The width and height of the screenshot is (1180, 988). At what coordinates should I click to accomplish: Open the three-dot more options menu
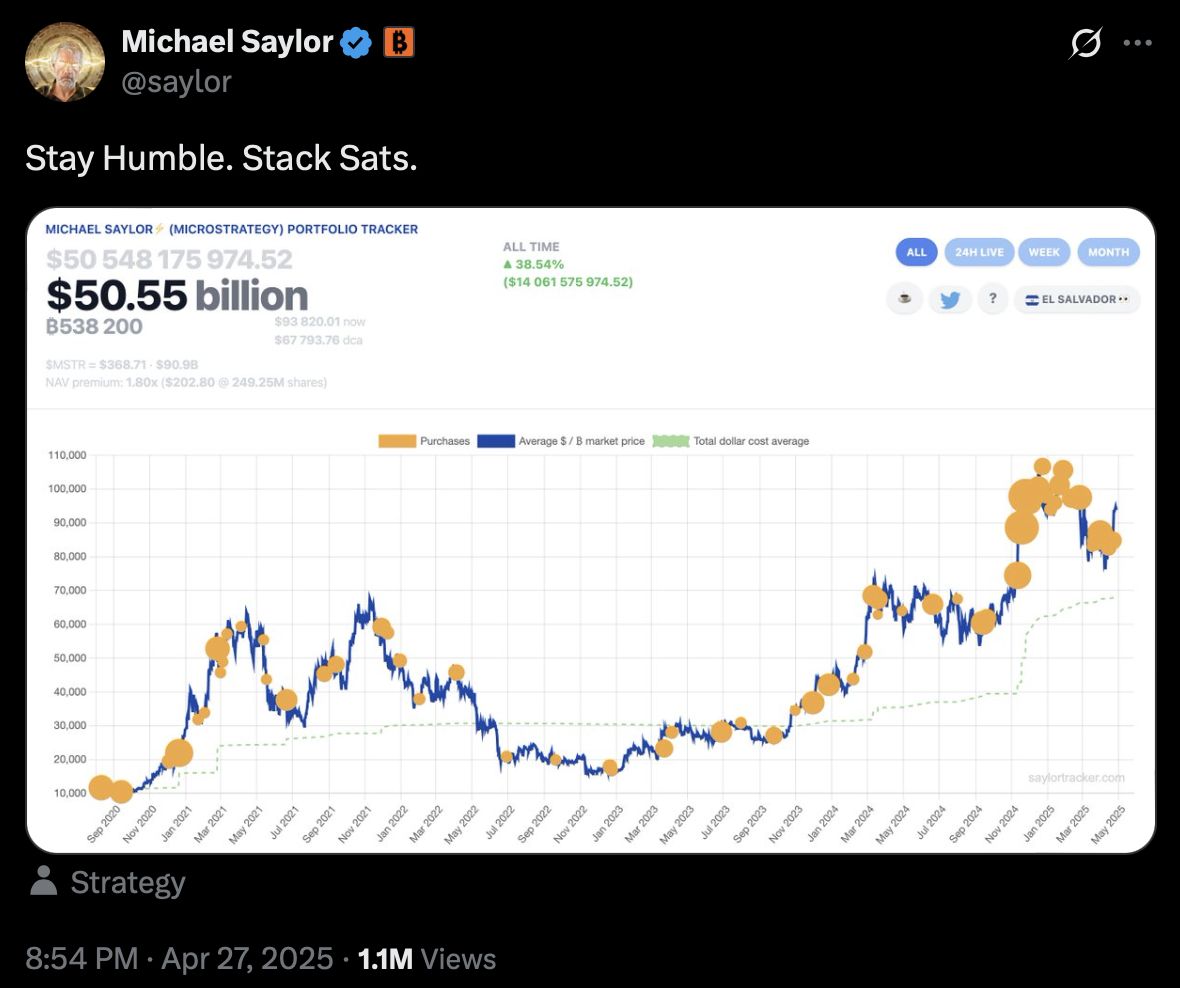click(x=1138, y=43)
